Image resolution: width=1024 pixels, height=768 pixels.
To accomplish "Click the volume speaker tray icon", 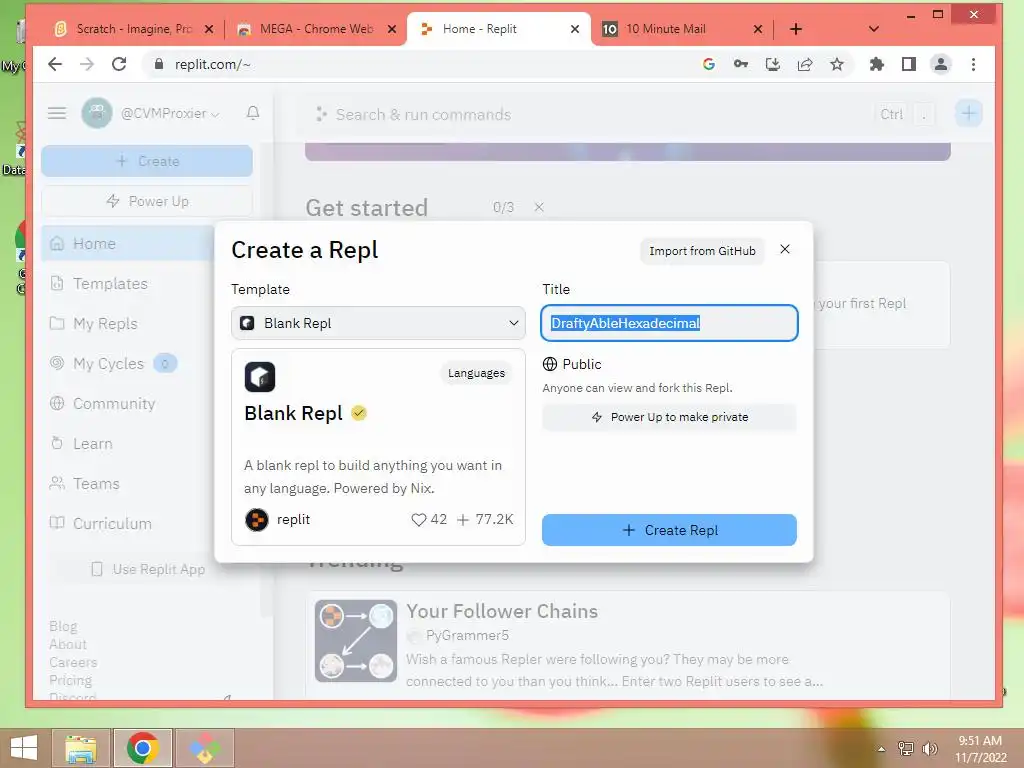I will point(929,749).
